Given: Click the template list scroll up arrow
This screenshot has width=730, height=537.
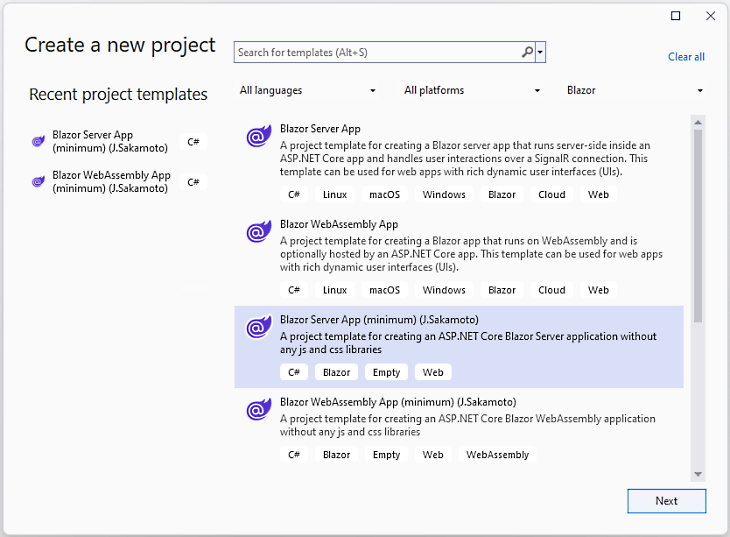Looking at the screenshot, I should pos(698,122).
